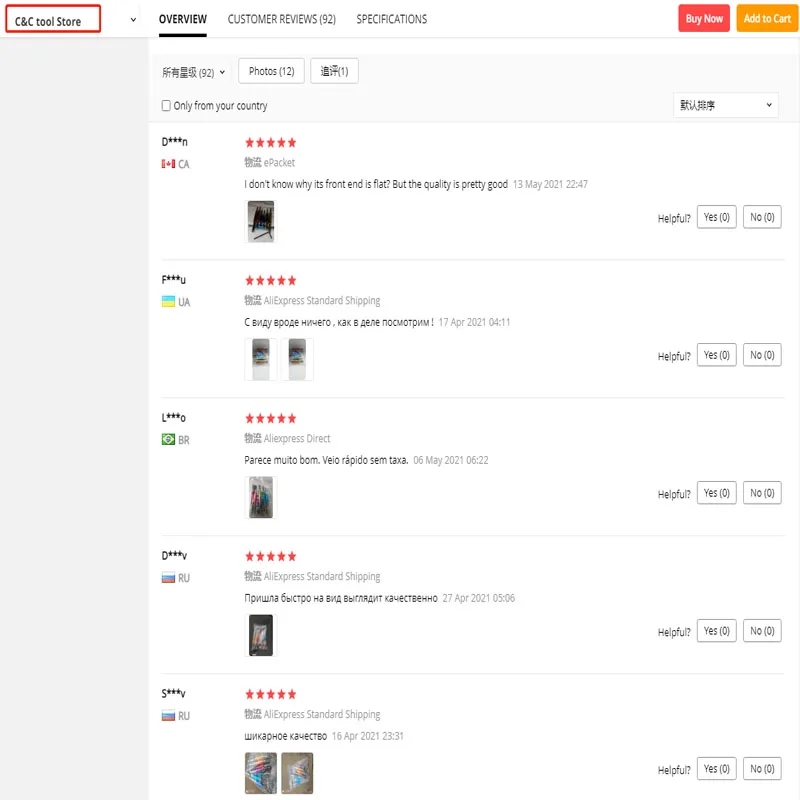Filter reviews by 追评(1)
Screen dimensions: 800x800
coord(334,71)
